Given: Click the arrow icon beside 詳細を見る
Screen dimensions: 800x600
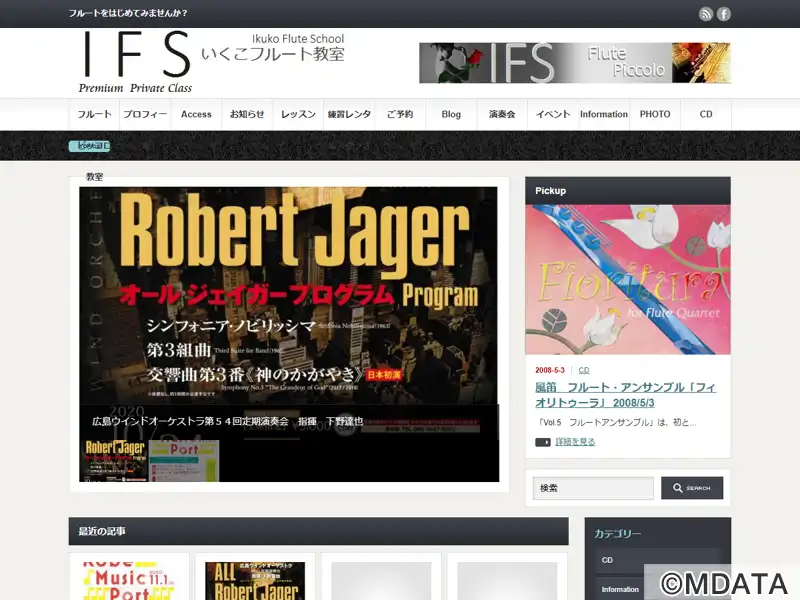Looking at the screenshot, I should tap(543, 442).
